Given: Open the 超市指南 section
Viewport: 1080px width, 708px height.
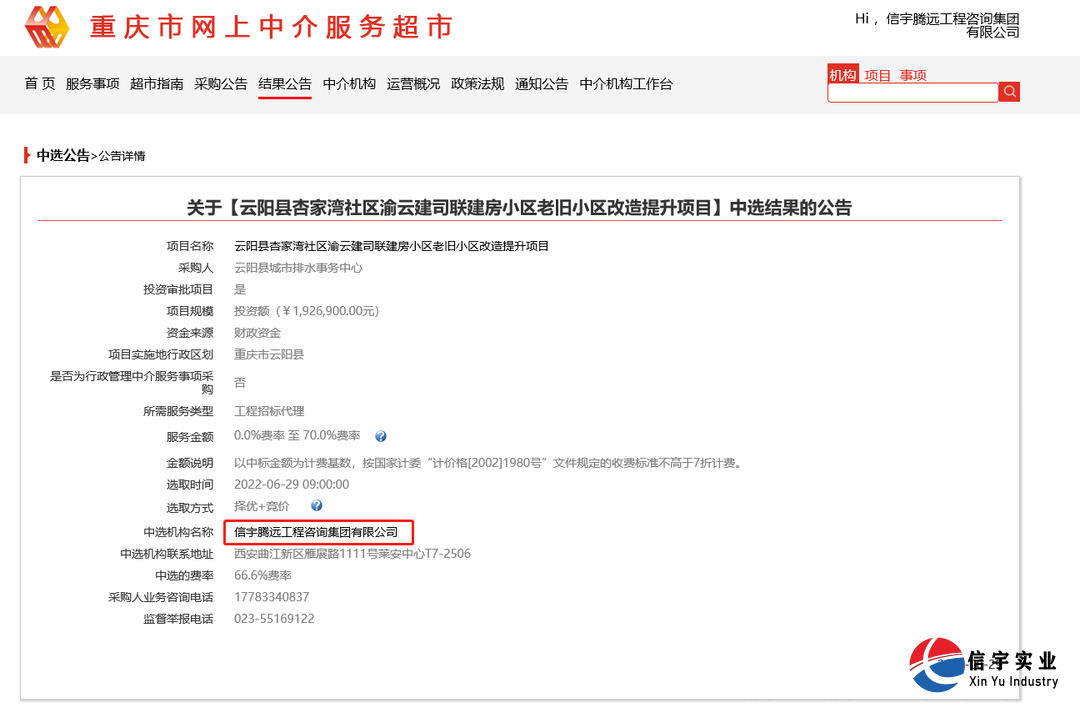Looking at the screenshot, I should pyautogui.click(x=156, y=84).
